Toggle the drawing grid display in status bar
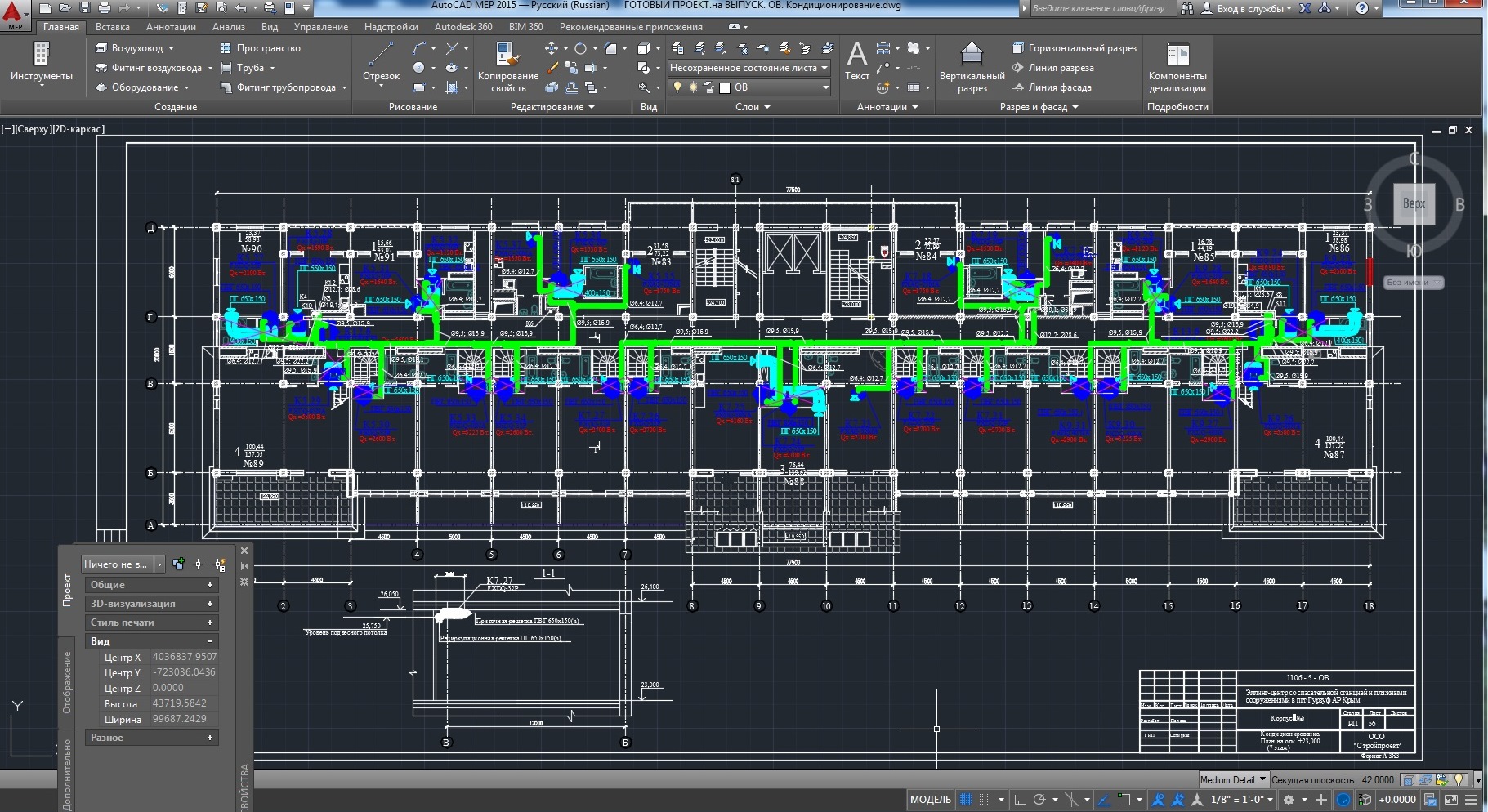This screenshot has width=1488, height=812. click(x=966, y=800)
